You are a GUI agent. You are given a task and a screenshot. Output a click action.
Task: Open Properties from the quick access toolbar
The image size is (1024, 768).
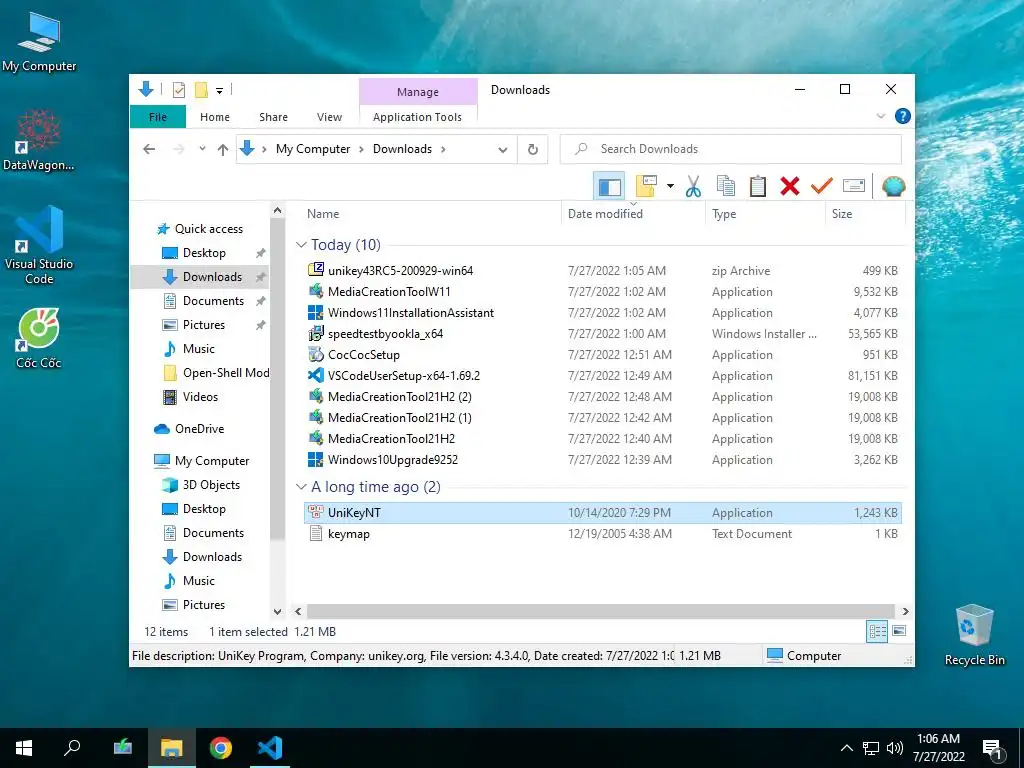coord(178,89)
